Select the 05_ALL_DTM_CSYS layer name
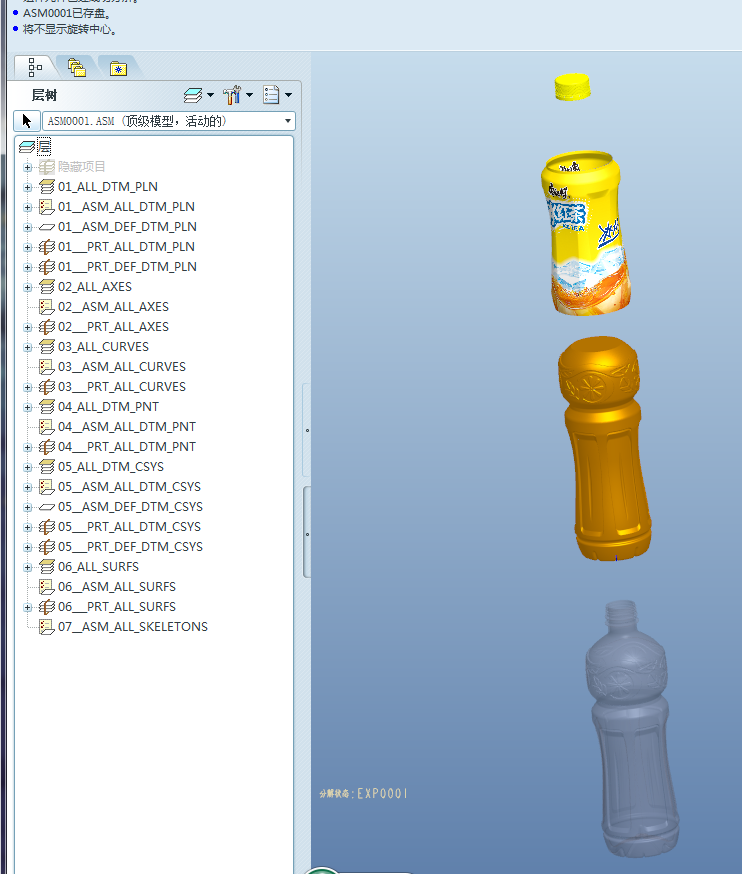This screenshot has width=742, height=874. (x=111, y=467)
